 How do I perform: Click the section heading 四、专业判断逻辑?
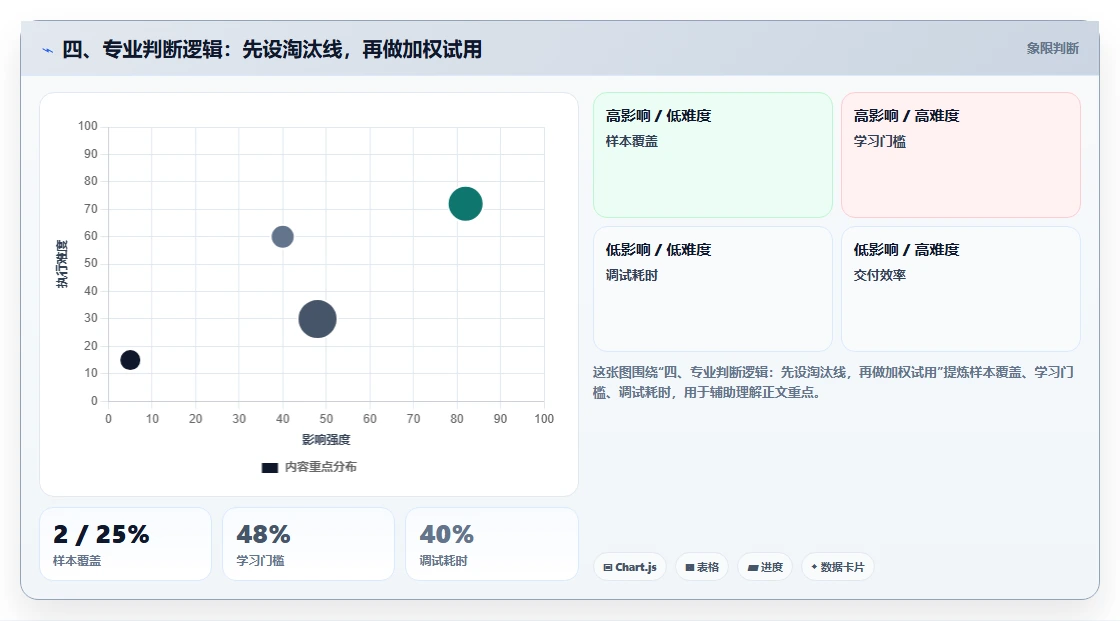coord(271,49)
